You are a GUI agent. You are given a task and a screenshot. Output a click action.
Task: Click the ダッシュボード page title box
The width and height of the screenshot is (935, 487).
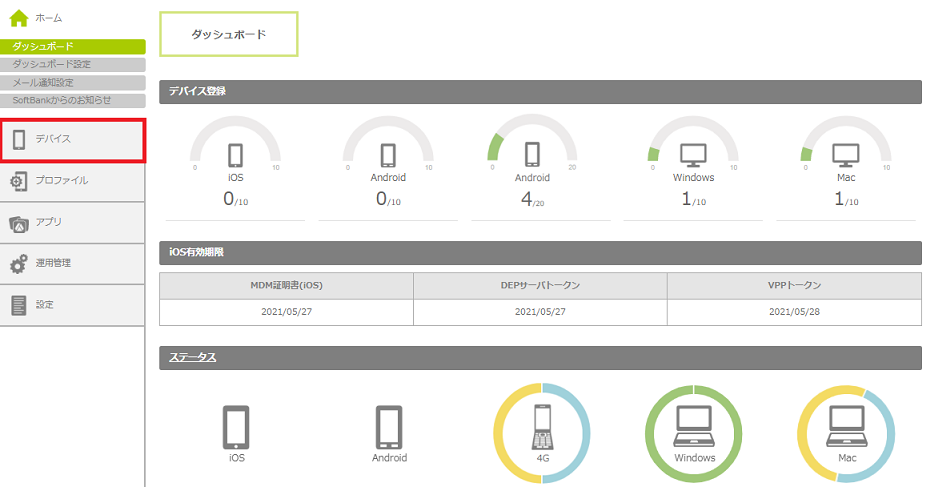229,34
